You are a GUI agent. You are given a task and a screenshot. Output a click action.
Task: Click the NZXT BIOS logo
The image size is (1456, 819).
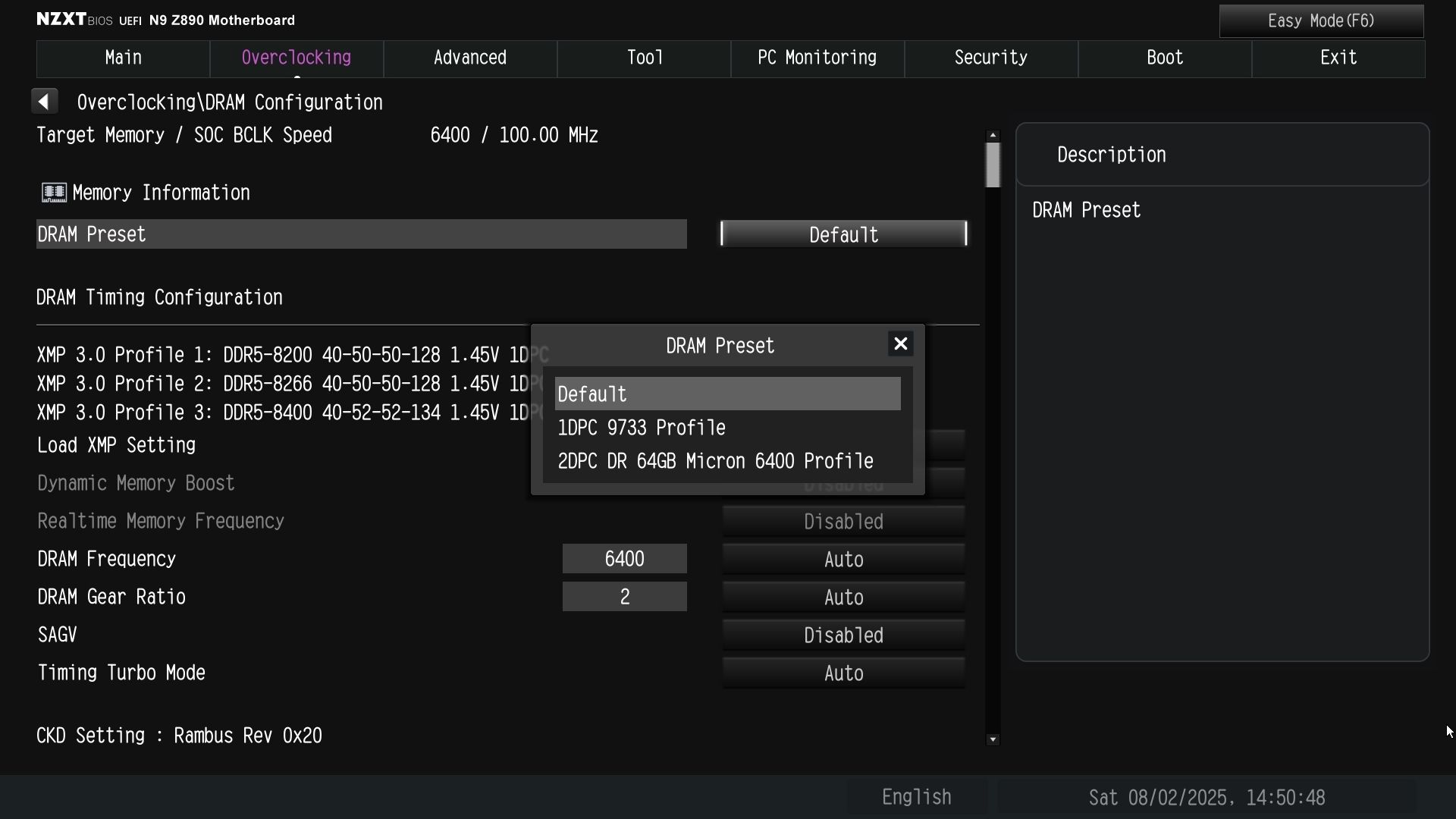click(x=74, y=20)
